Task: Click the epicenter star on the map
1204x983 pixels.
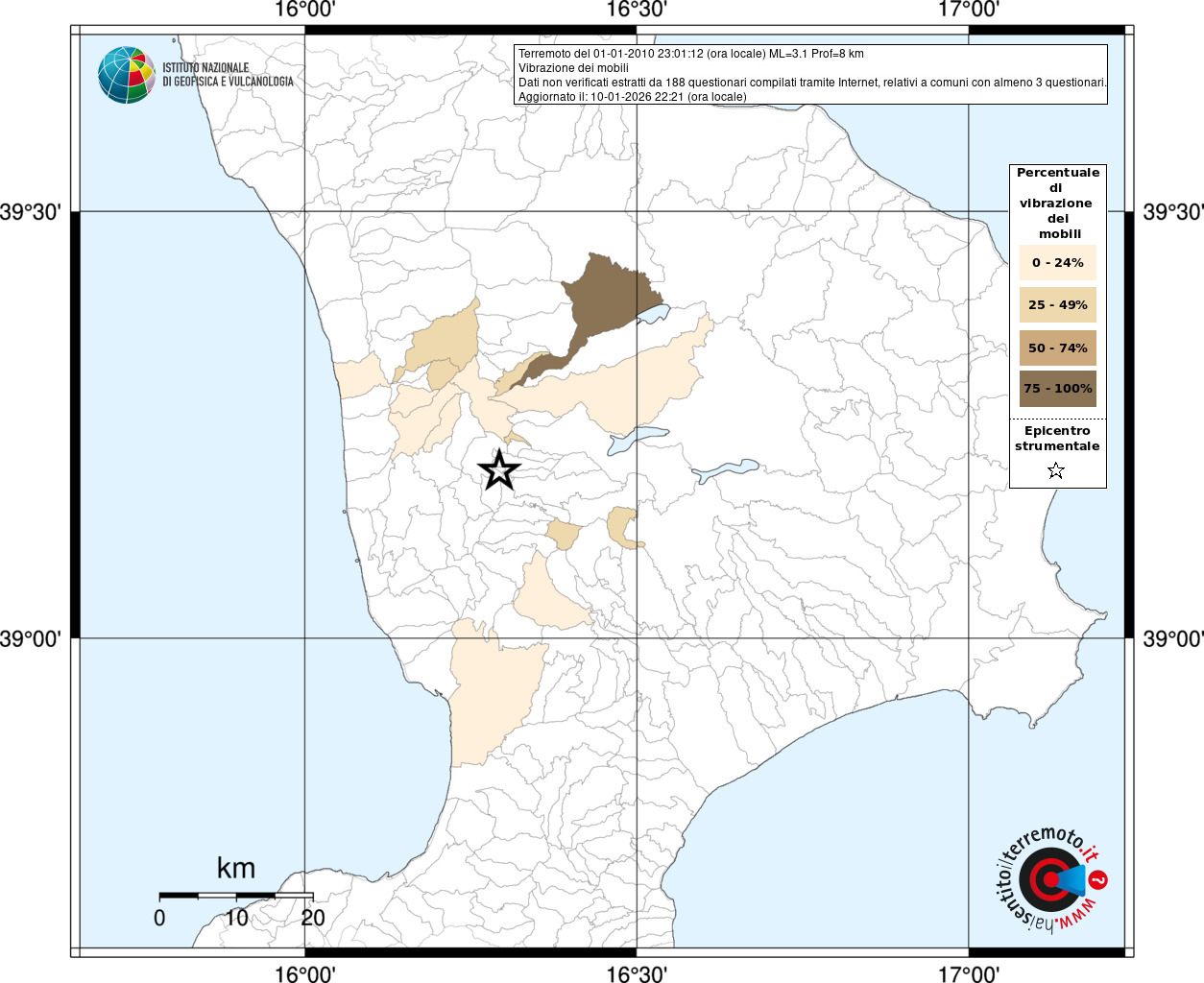Action: pyautogui.click(x=499, y=469)
